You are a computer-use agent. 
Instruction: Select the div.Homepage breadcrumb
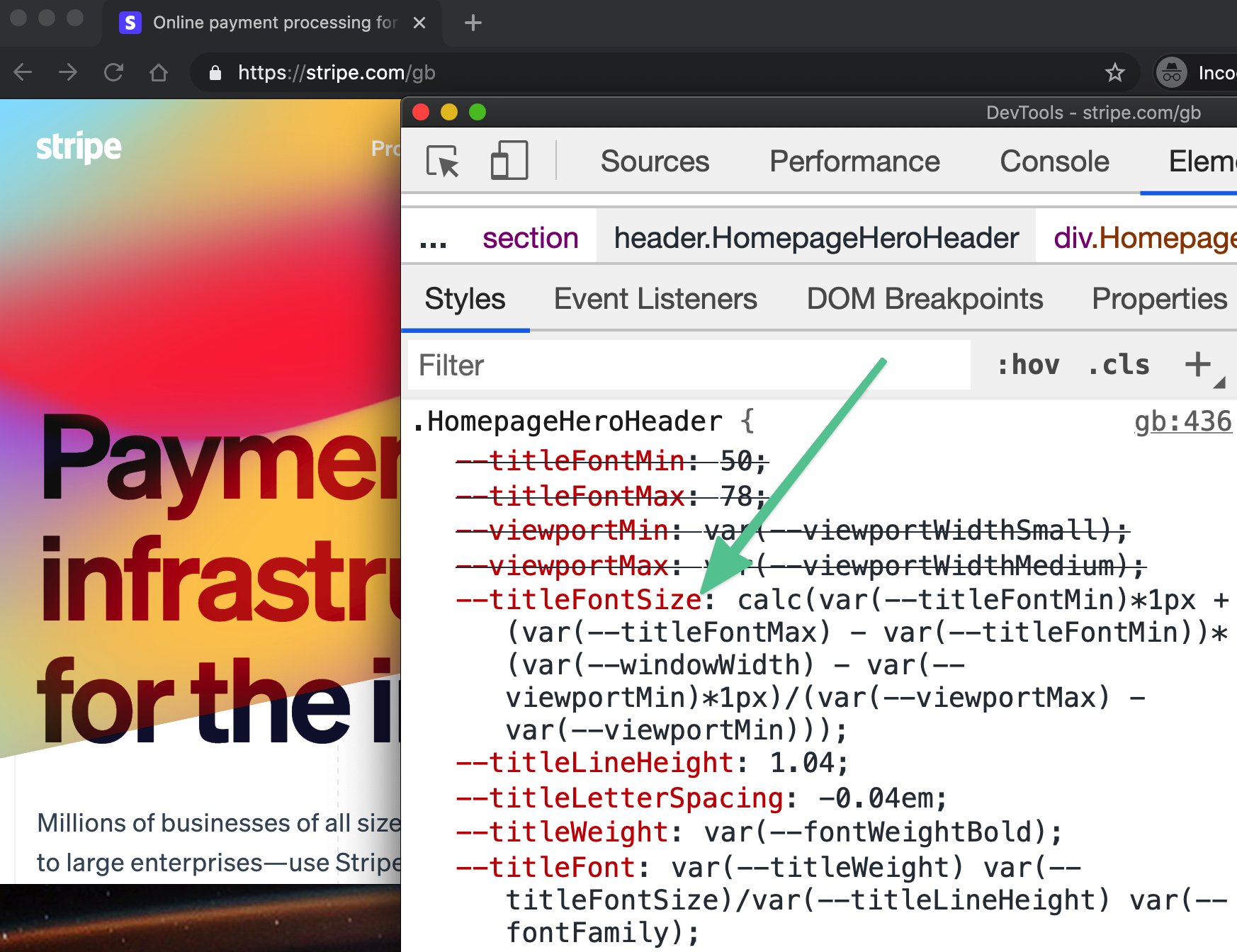(x=1145, y=238)
